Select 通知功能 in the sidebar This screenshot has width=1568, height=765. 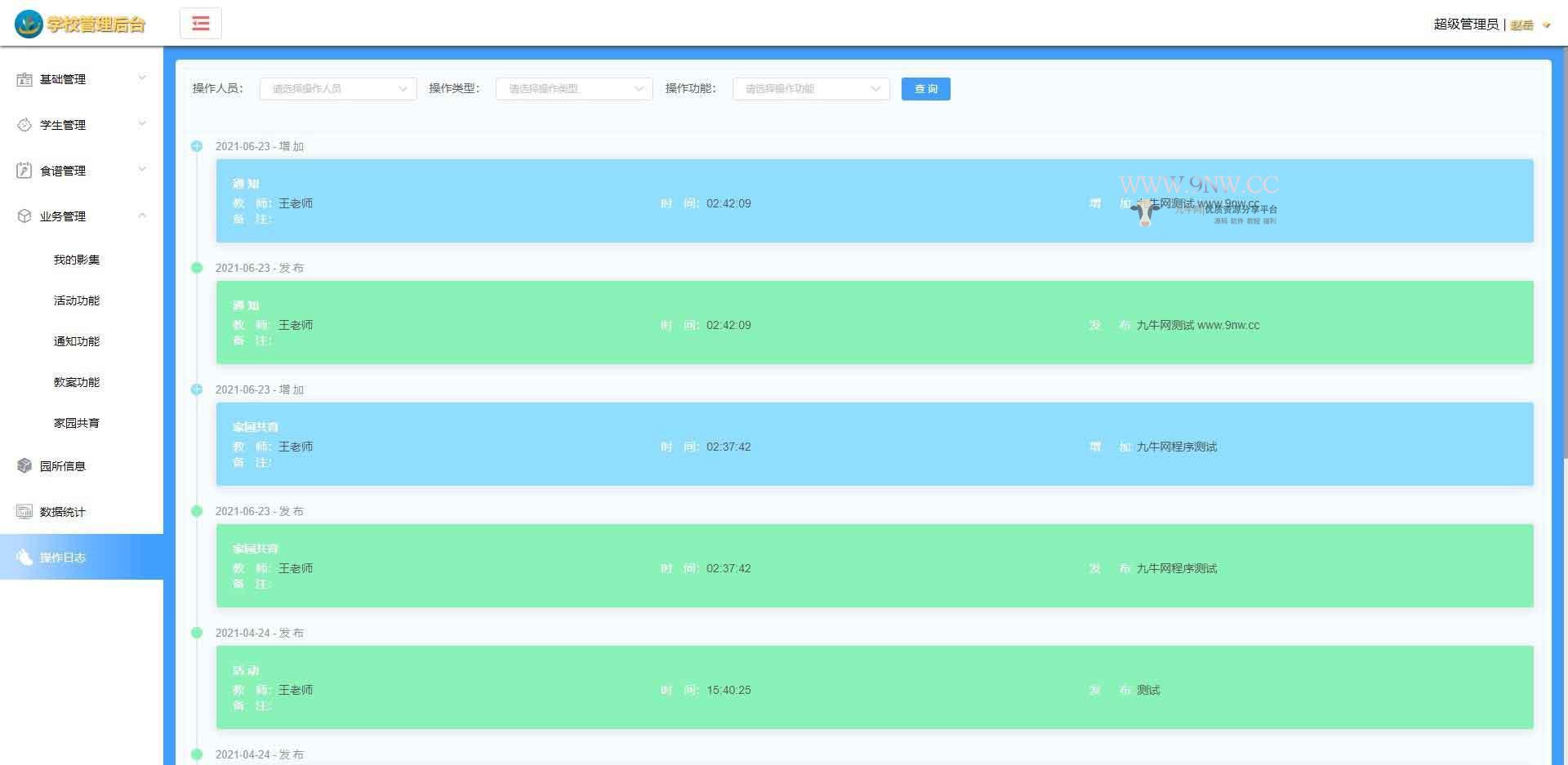(77, 341)
